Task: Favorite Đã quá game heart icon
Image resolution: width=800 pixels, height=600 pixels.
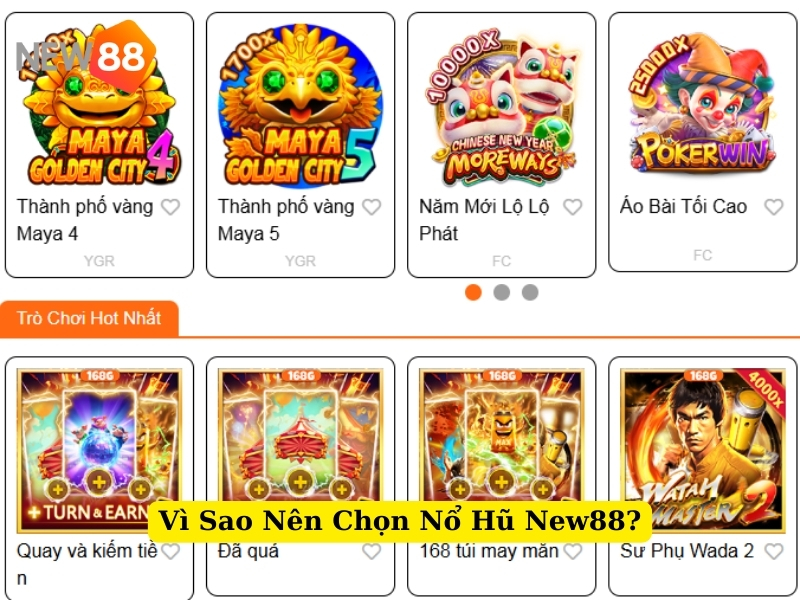Action: 371,552
